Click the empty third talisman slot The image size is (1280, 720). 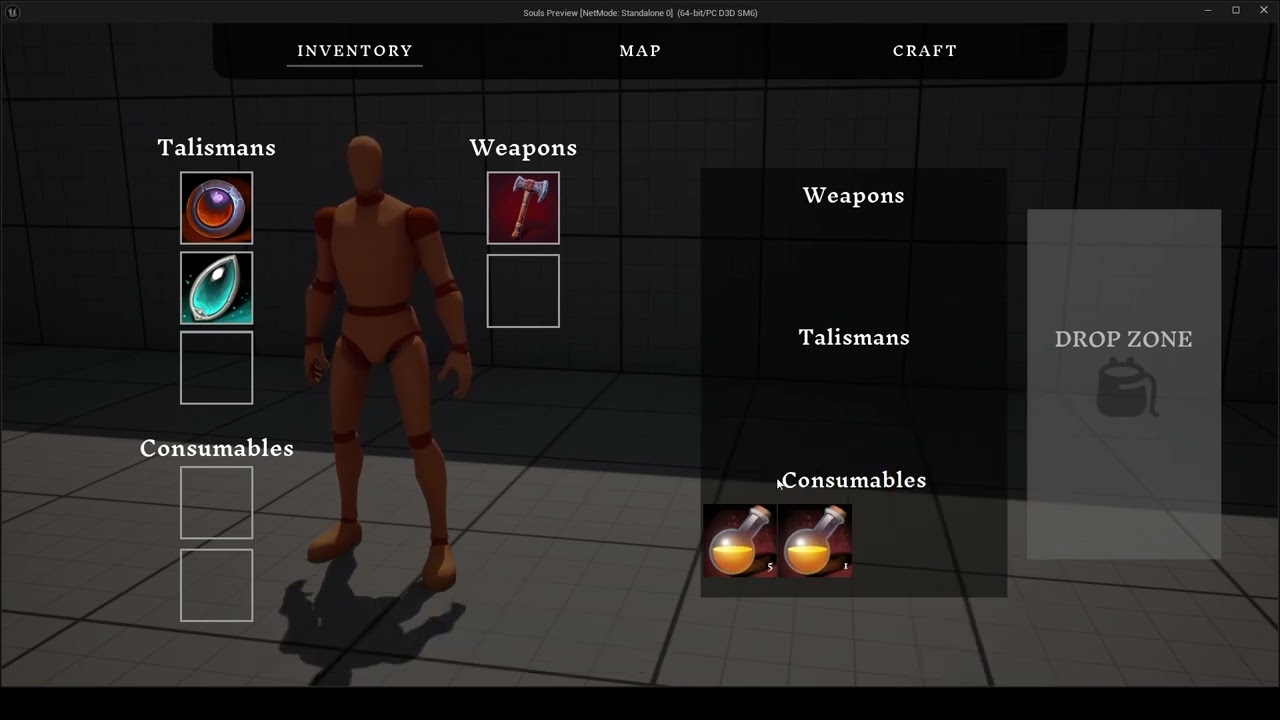[x=216, y=368]
